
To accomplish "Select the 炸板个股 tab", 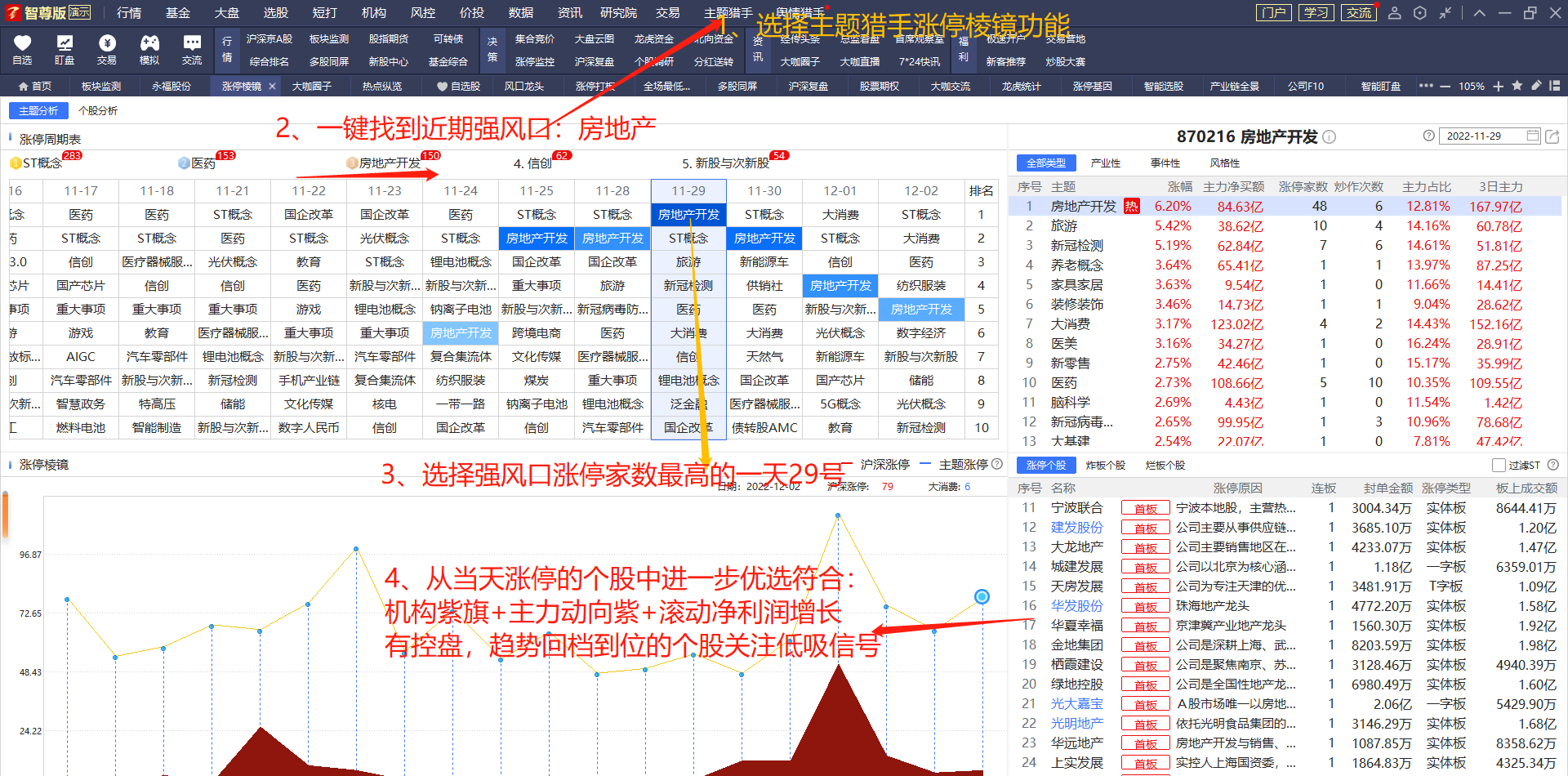I will tap(1106, 465).
